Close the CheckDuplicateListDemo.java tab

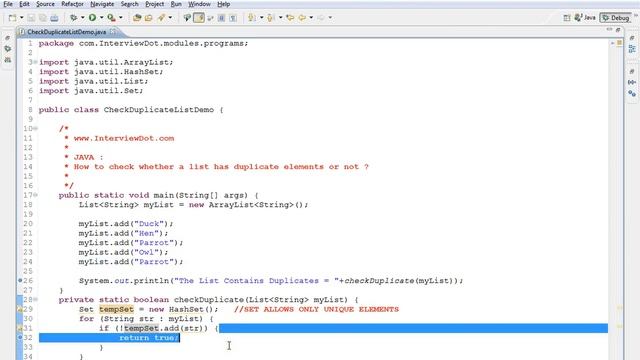[112, 31]
